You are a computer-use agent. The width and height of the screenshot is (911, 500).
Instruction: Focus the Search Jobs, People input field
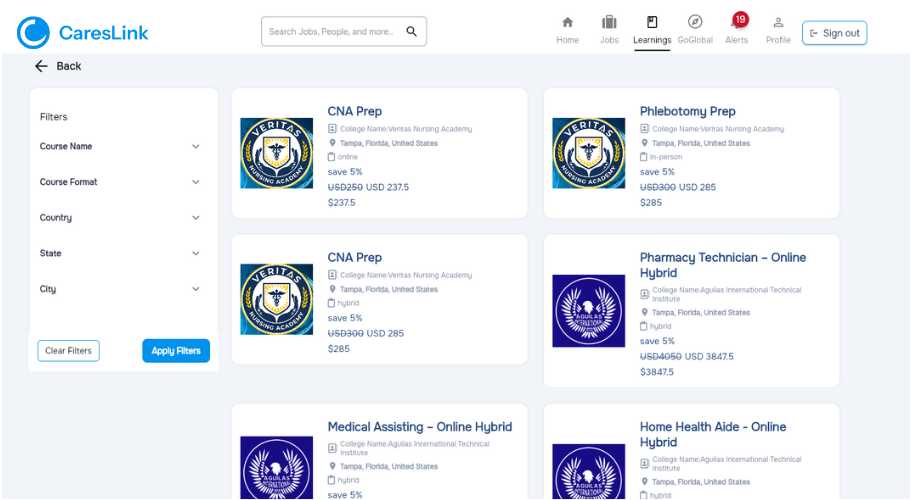click(x=332, y=32)
